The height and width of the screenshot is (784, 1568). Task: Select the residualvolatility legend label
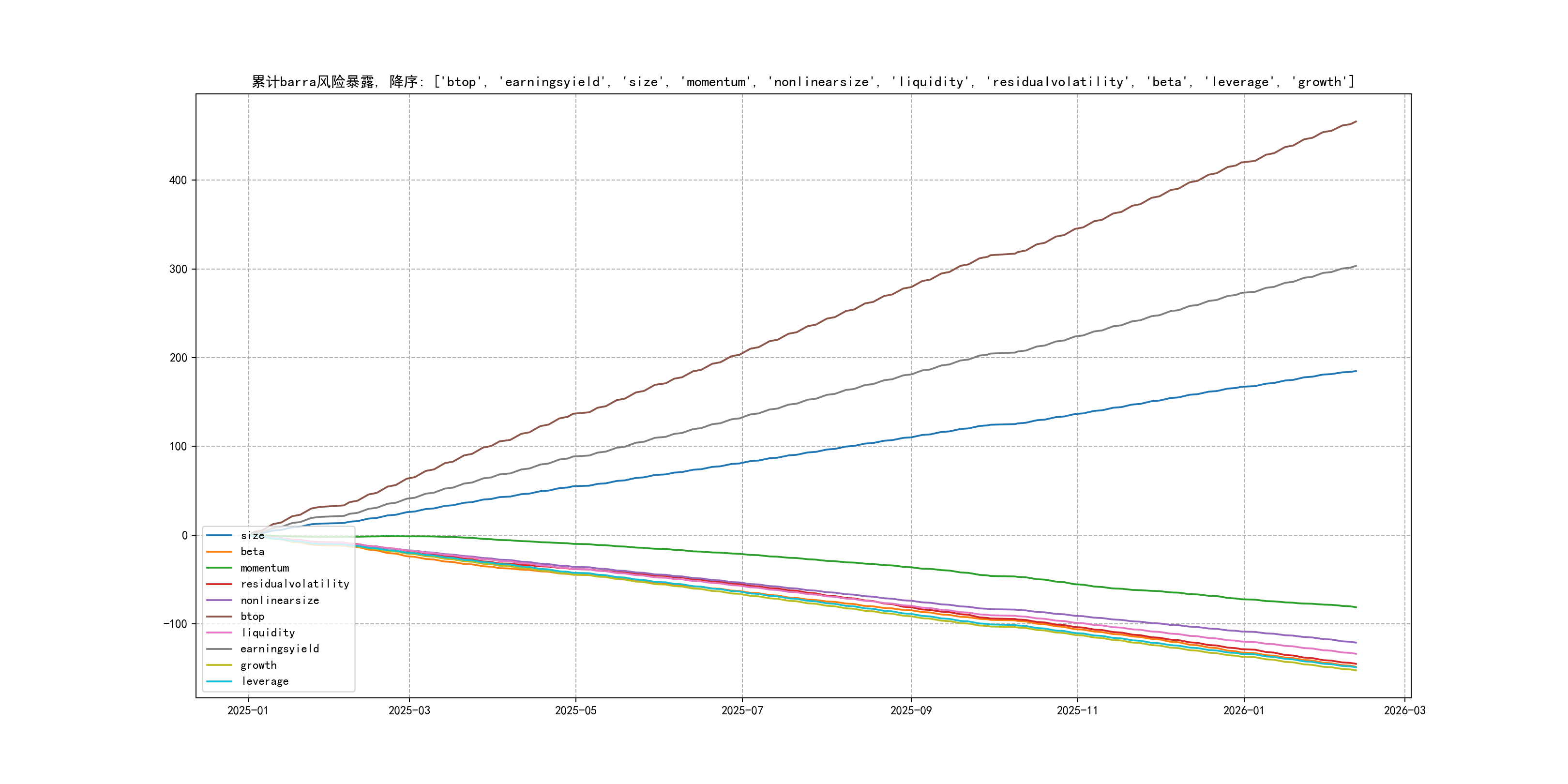pyautogui.click(x=295, y=584)
